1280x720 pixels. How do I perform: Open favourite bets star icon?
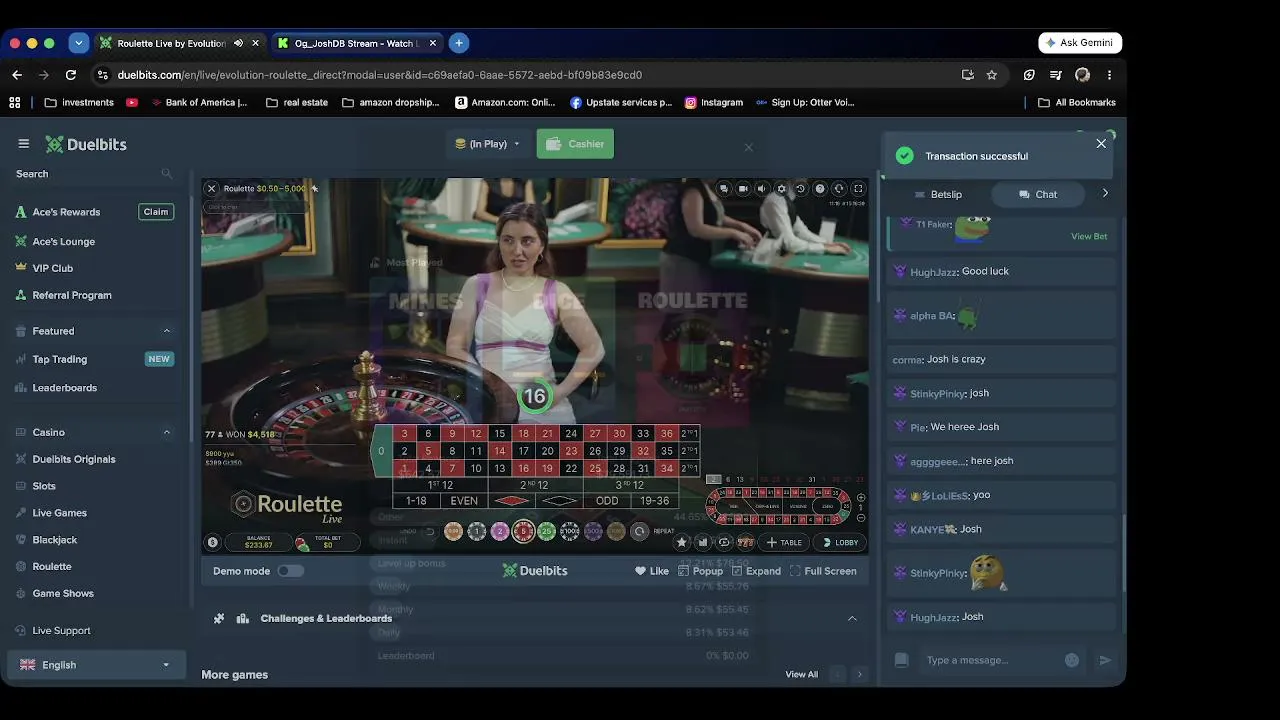coord(682,542)
